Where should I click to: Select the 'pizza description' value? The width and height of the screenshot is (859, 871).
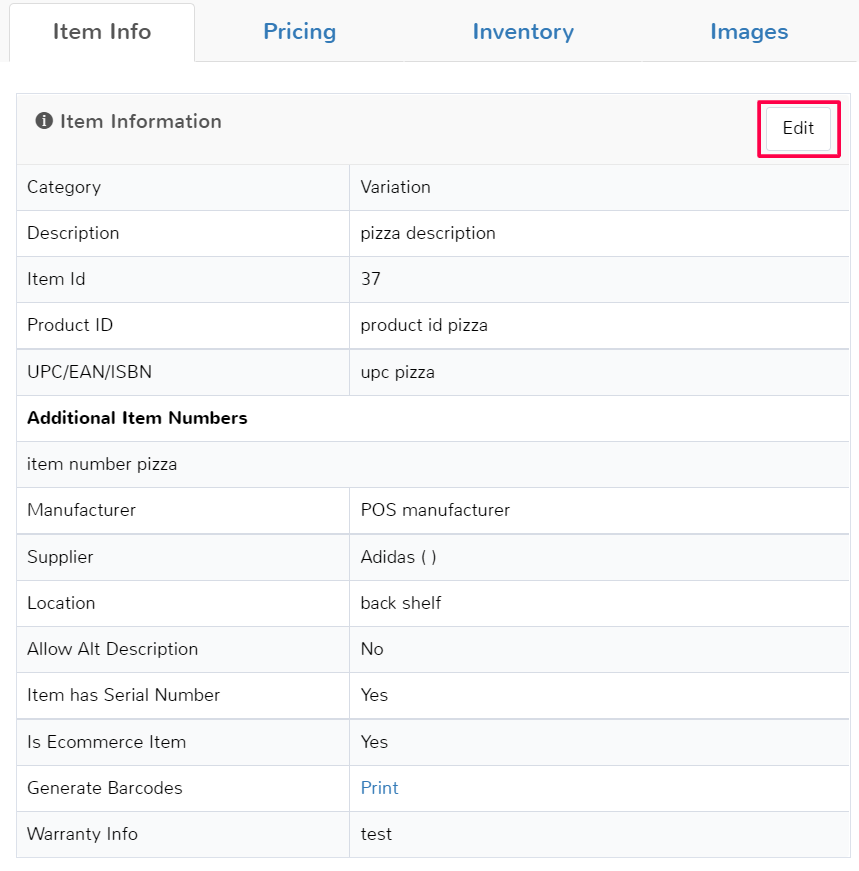click(x=427, y=233)
